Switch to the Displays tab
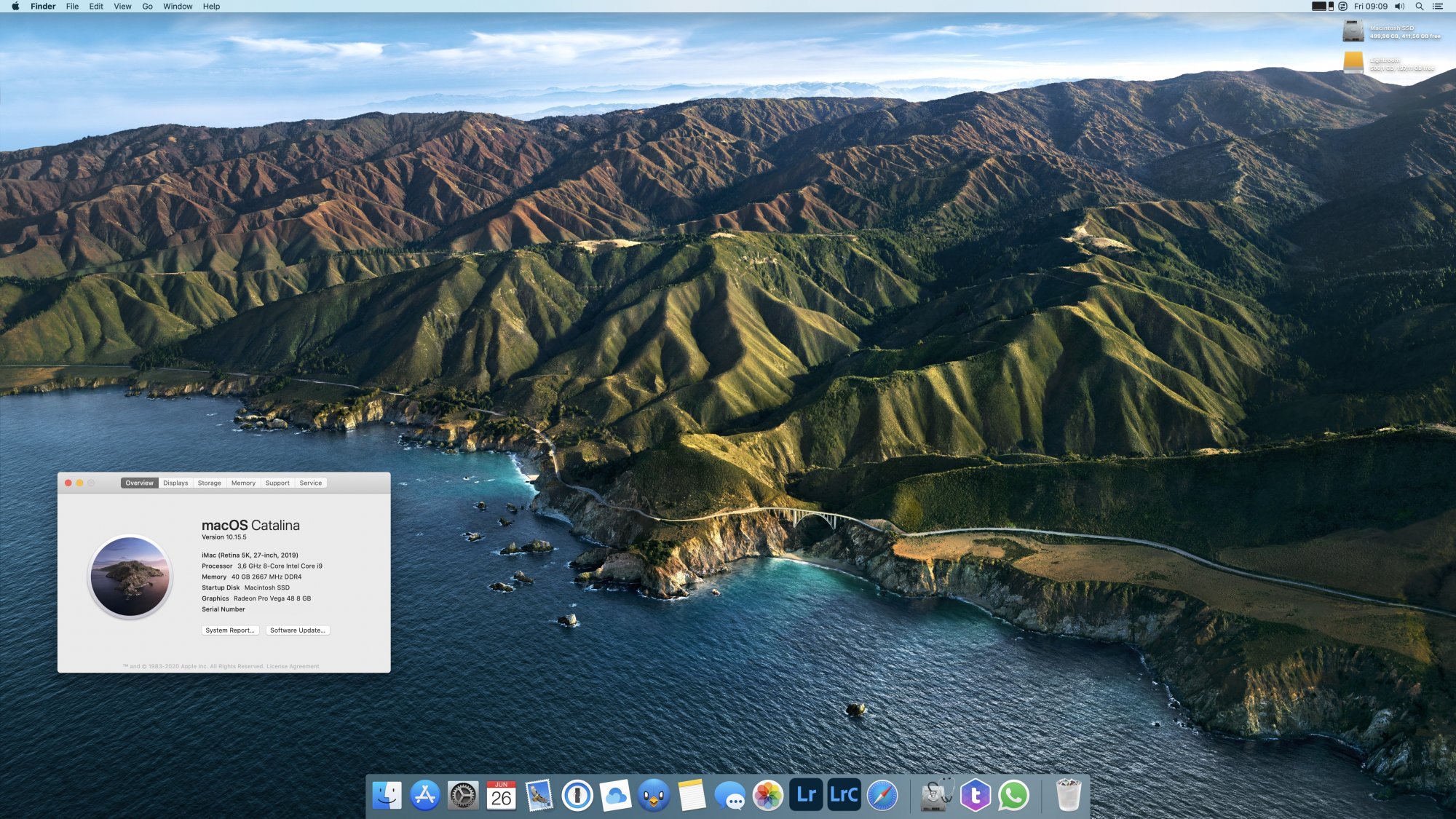The height and width of the screenshot is (819, 1456). coord(175,483)
